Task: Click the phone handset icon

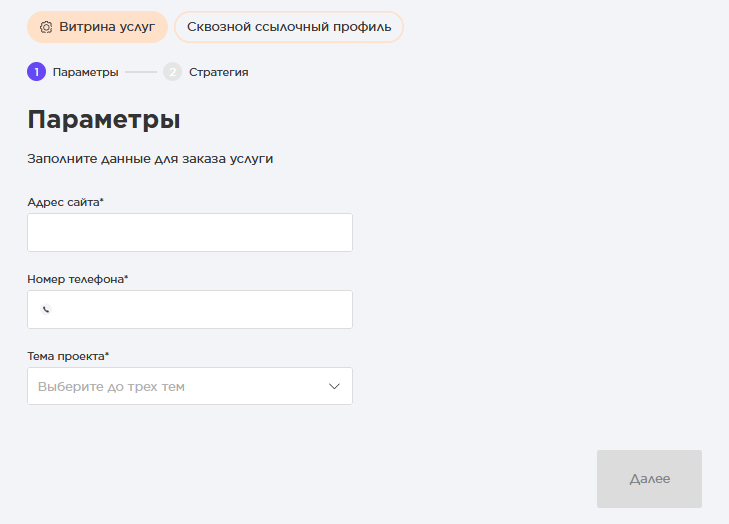Action: click(x=46, y=310)
